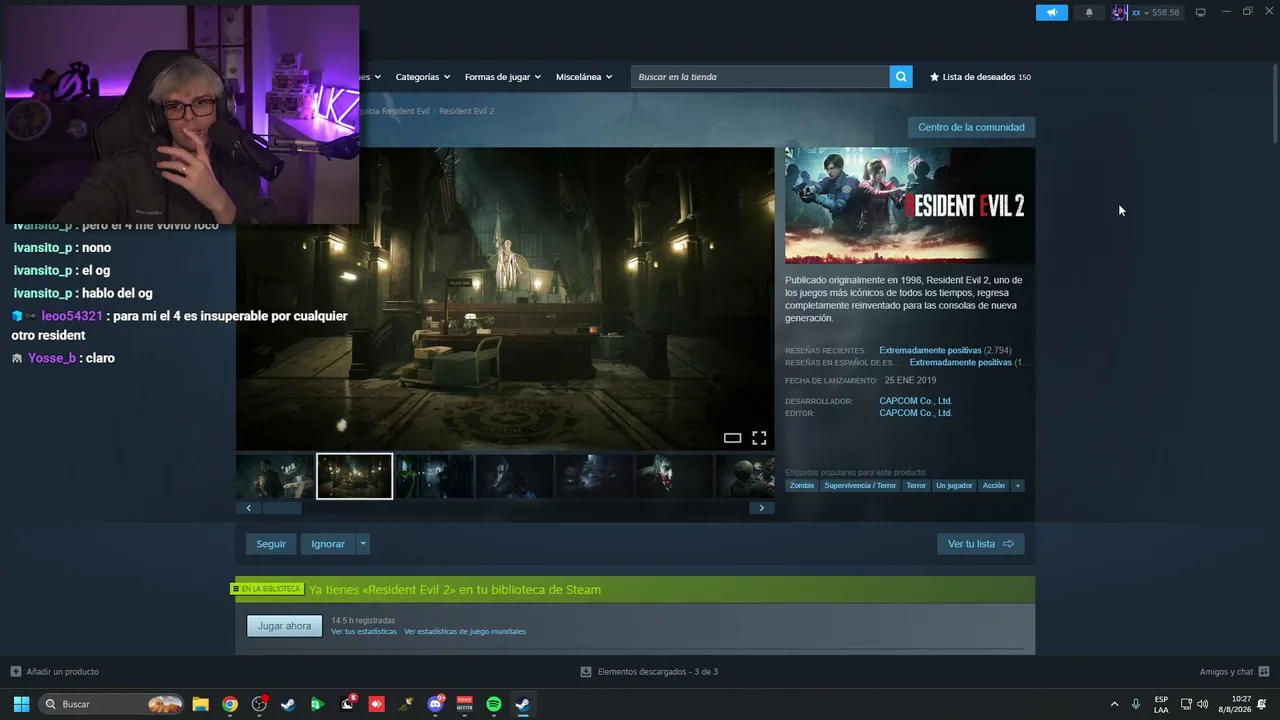
Task: Select the highlighted police hall screenshot thumbnail
Action: [355, 476]
